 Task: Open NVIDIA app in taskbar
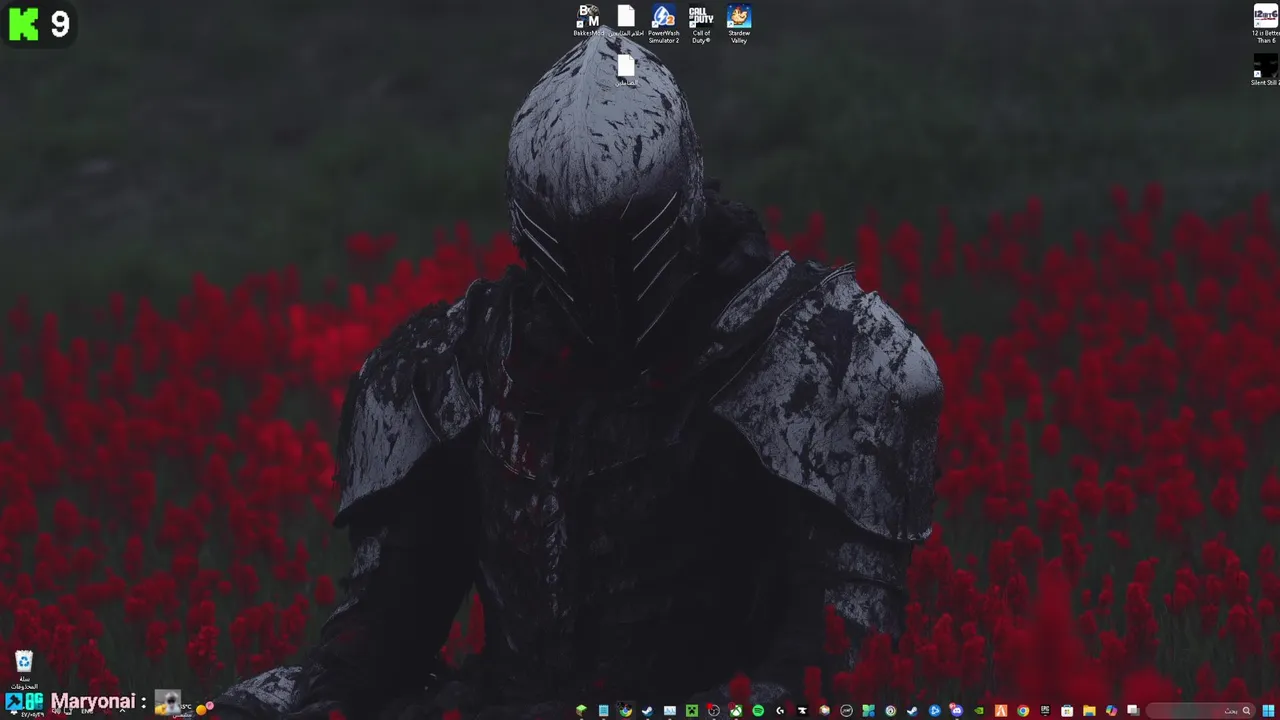click(978, 710)
